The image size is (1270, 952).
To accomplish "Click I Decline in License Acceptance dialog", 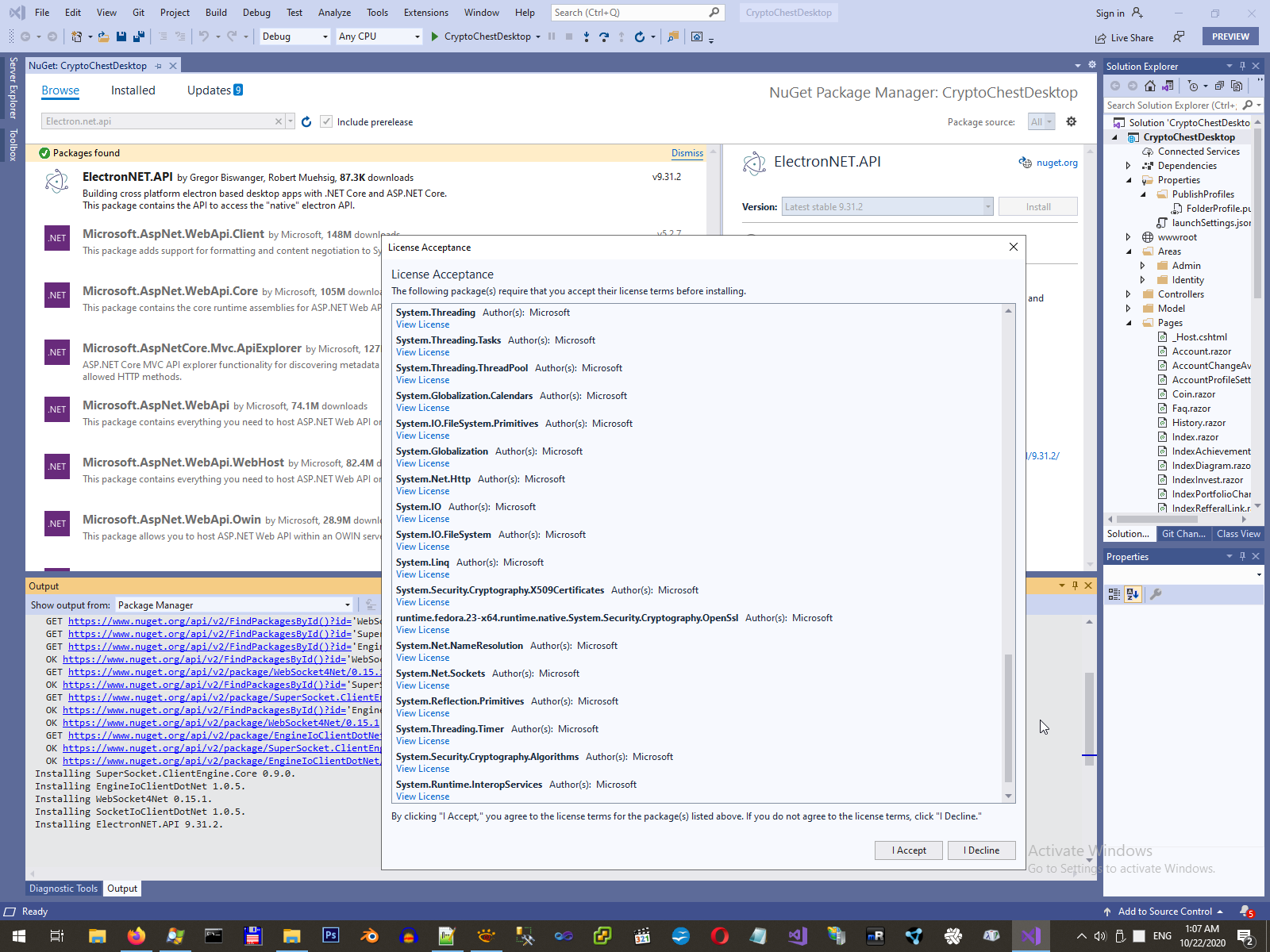I will [982, 850].
